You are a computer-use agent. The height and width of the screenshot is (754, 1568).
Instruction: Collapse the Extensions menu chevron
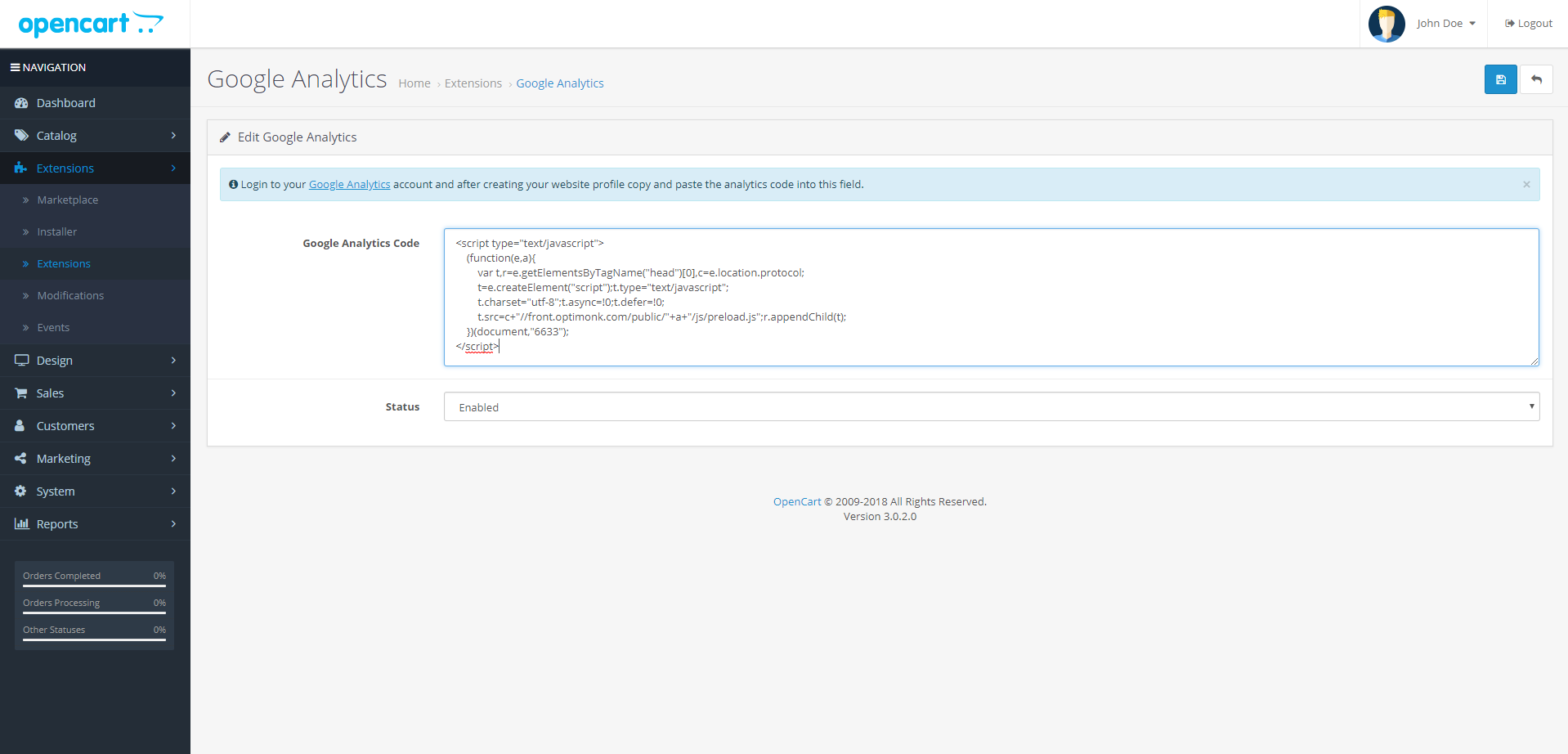pos(173,168)
